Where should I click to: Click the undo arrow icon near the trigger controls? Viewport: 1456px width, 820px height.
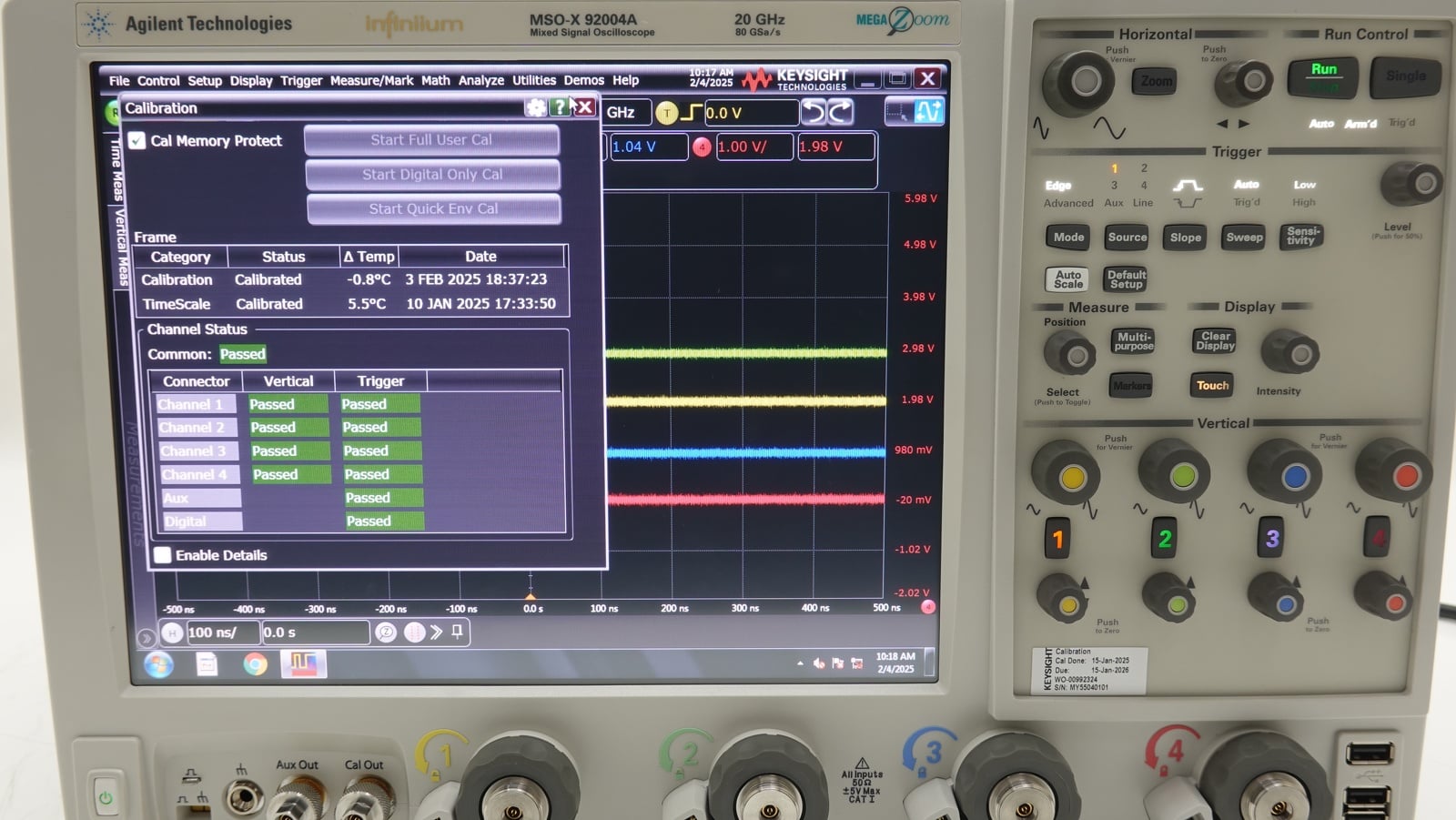[x=814, y=112]
